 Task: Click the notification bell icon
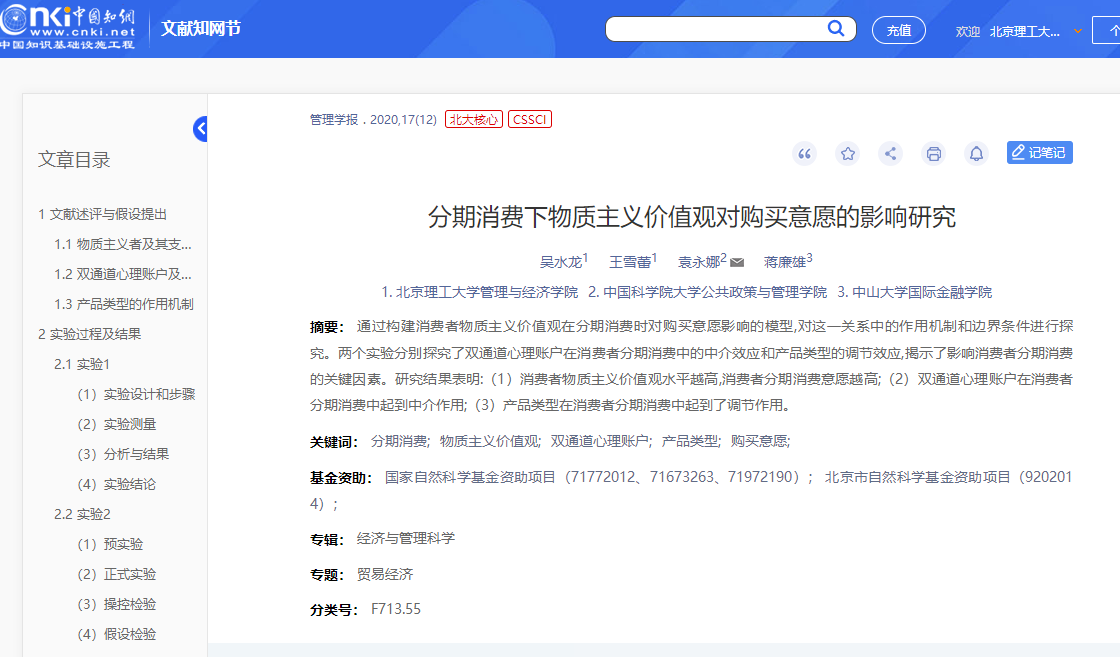[x=976, y=153]
